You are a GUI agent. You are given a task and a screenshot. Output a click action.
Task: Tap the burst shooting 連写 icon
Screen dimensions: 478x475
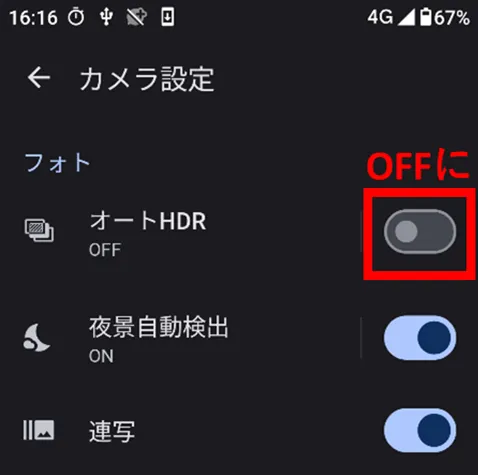[38, 430]
